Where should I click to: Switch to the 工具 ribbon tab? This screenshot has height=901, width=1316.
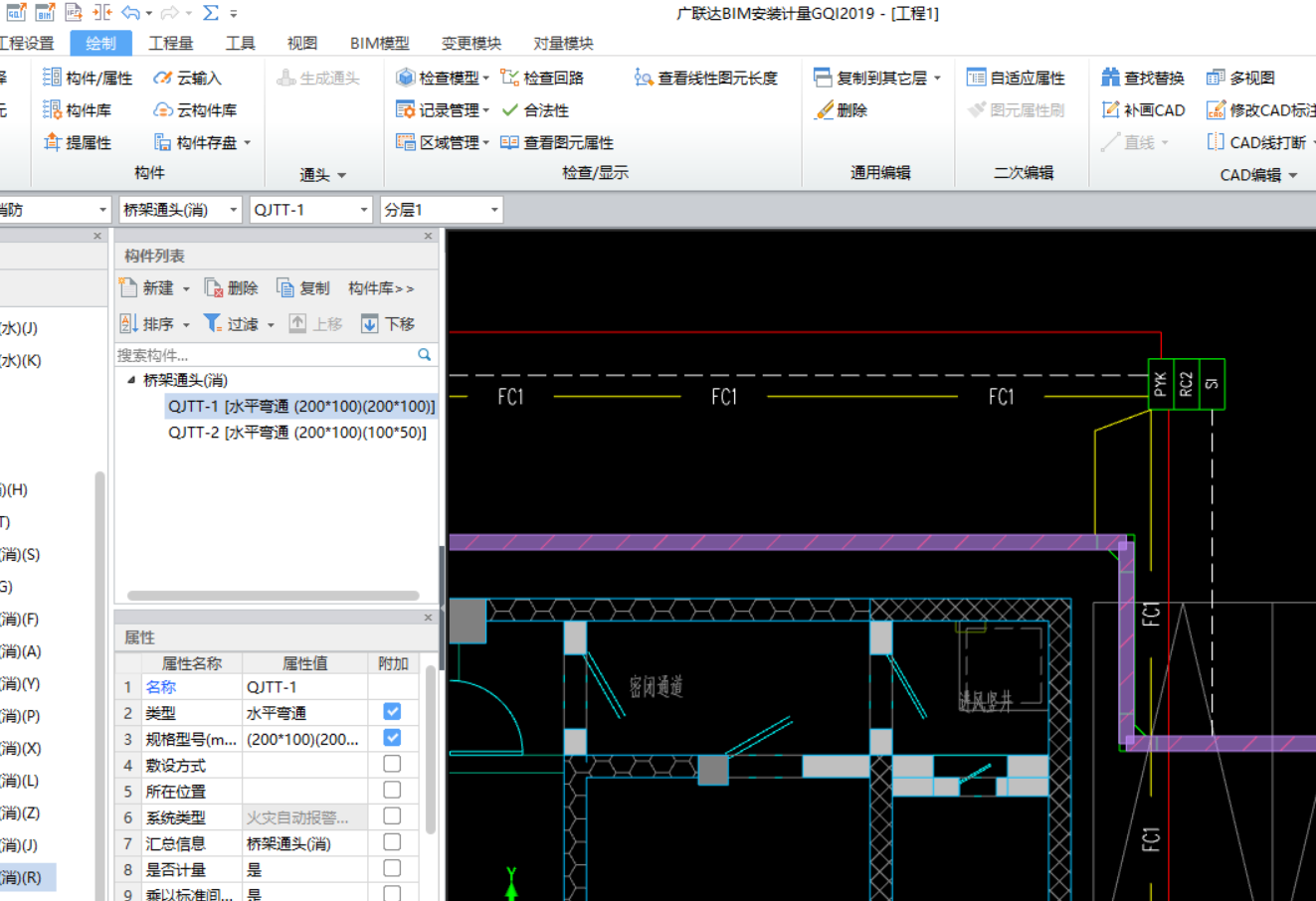click(240, 43)
